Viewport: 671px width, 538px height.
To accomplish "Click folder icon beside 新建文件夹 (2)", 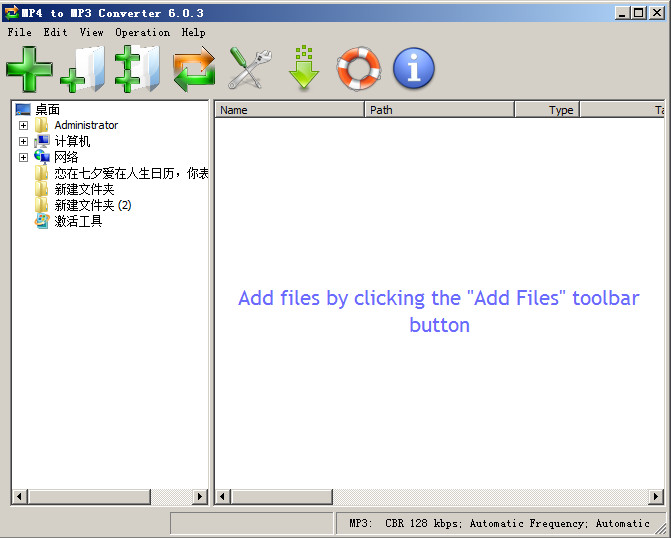I will 42,205.
